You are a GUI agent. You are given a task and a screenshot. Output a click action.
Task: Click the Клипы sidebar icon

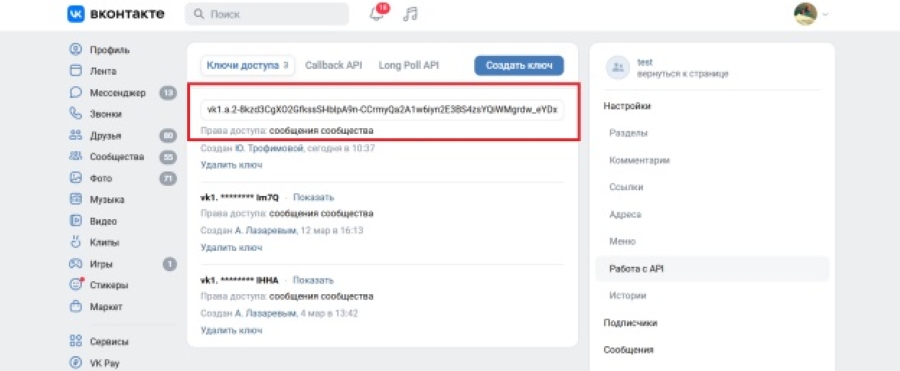pyautogui.click(x=76, y=242)
